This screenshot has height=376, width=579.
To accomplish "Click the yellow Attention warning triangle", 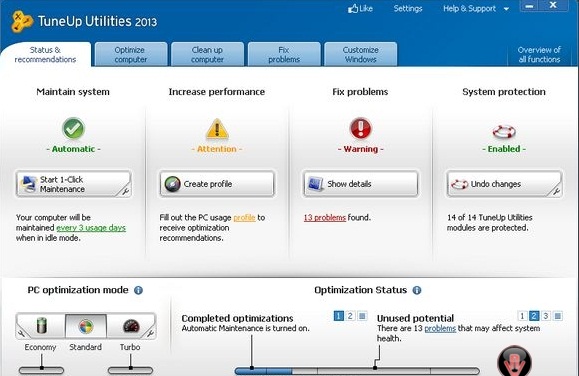I will point(217,129).
